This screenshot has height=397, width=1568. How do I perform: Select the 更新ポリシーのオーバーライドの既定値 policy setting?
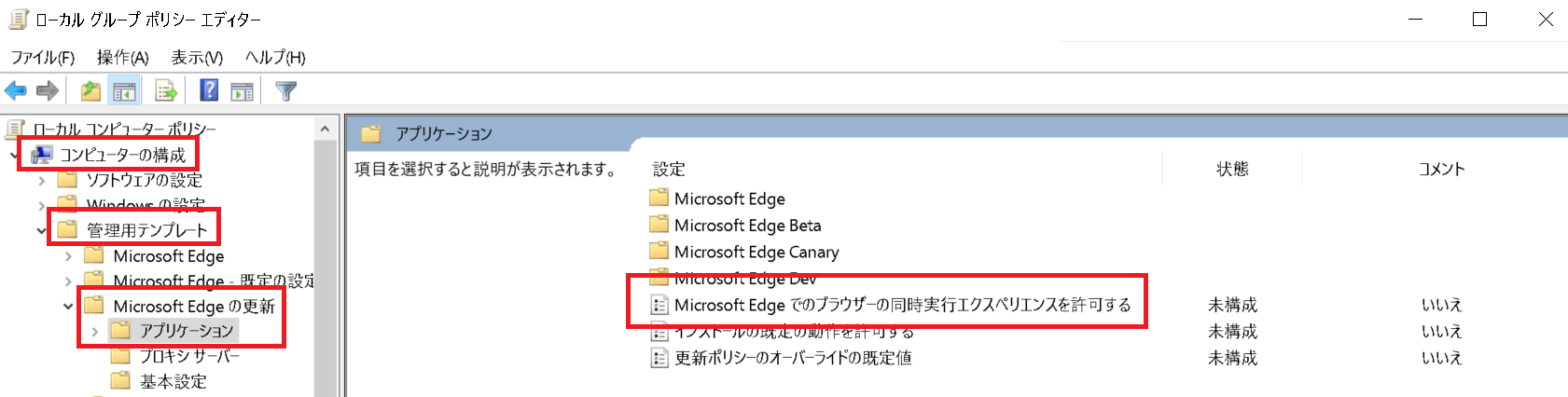(x=793, y=358)
